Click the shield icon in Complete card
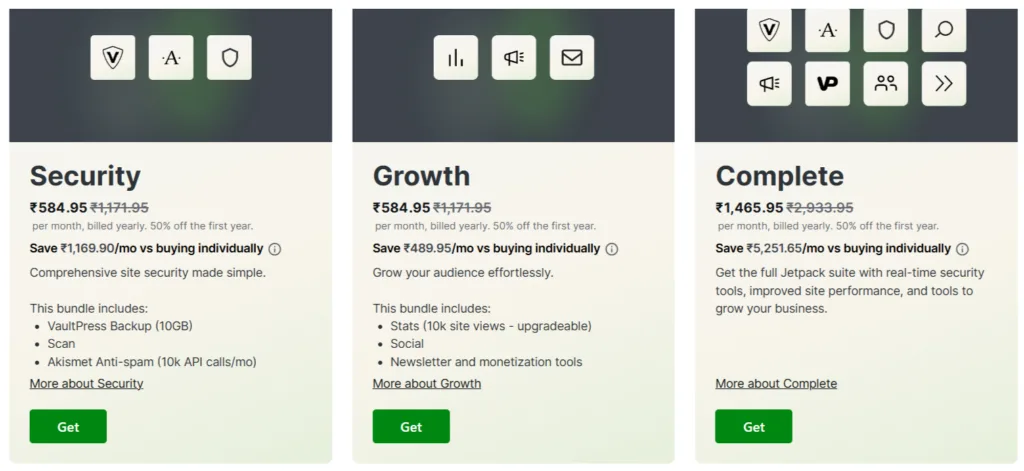Viewport: 1024px width, 471px height. tap(885, 30)
